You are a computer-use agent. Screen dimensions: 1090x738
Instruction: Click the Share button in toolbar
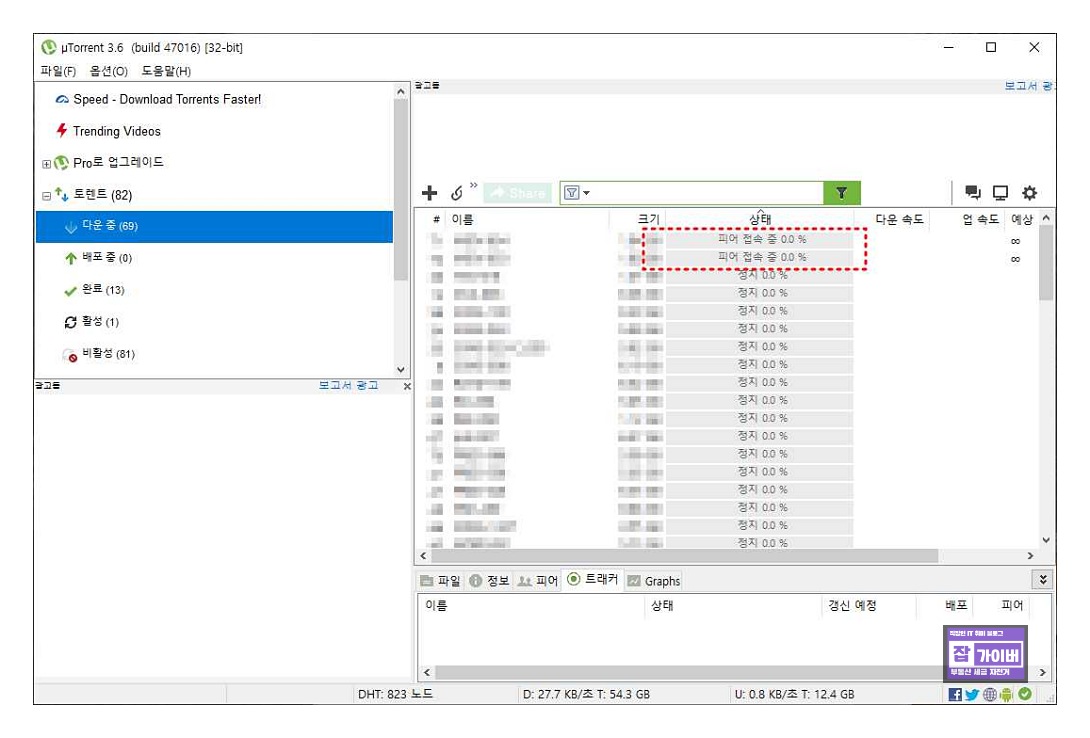(517, 193)
